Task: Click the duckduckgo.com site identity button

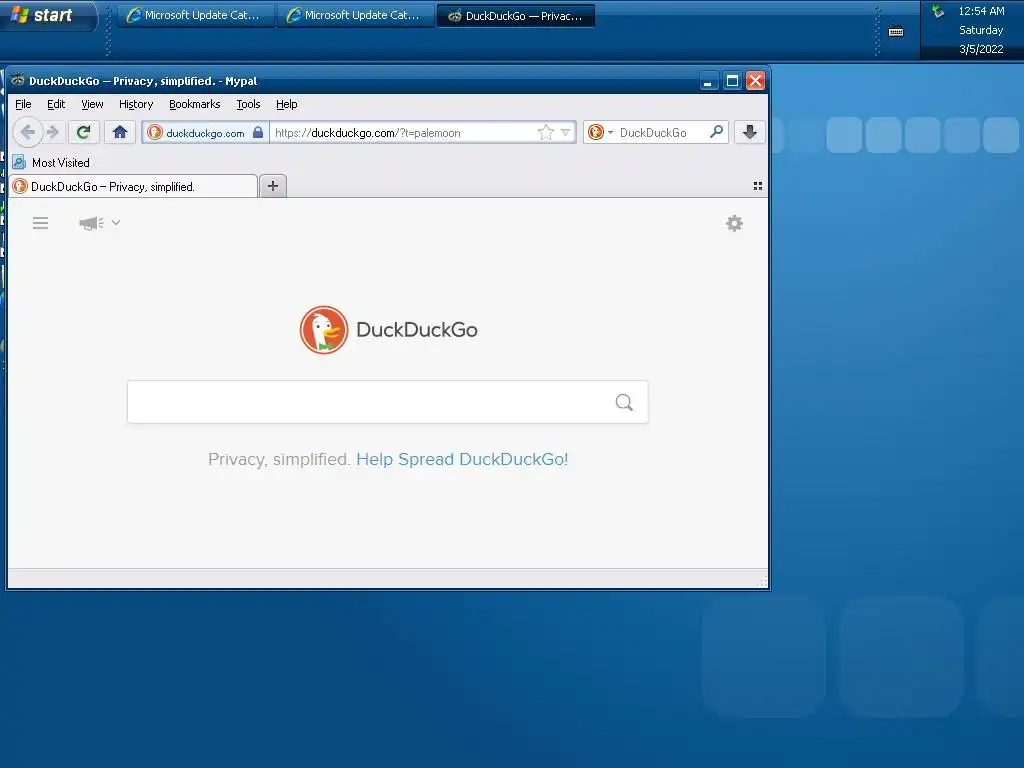Action: coord(206,133)
